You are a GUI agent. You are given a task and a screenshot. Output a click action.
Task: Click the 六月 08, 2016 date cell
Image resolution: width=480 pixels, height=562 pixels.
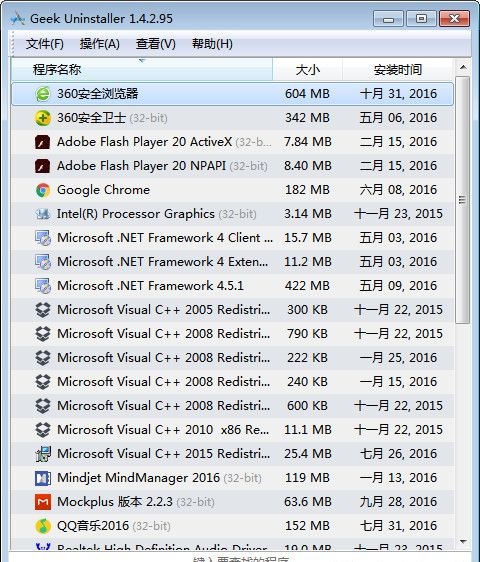click(398, 190)
